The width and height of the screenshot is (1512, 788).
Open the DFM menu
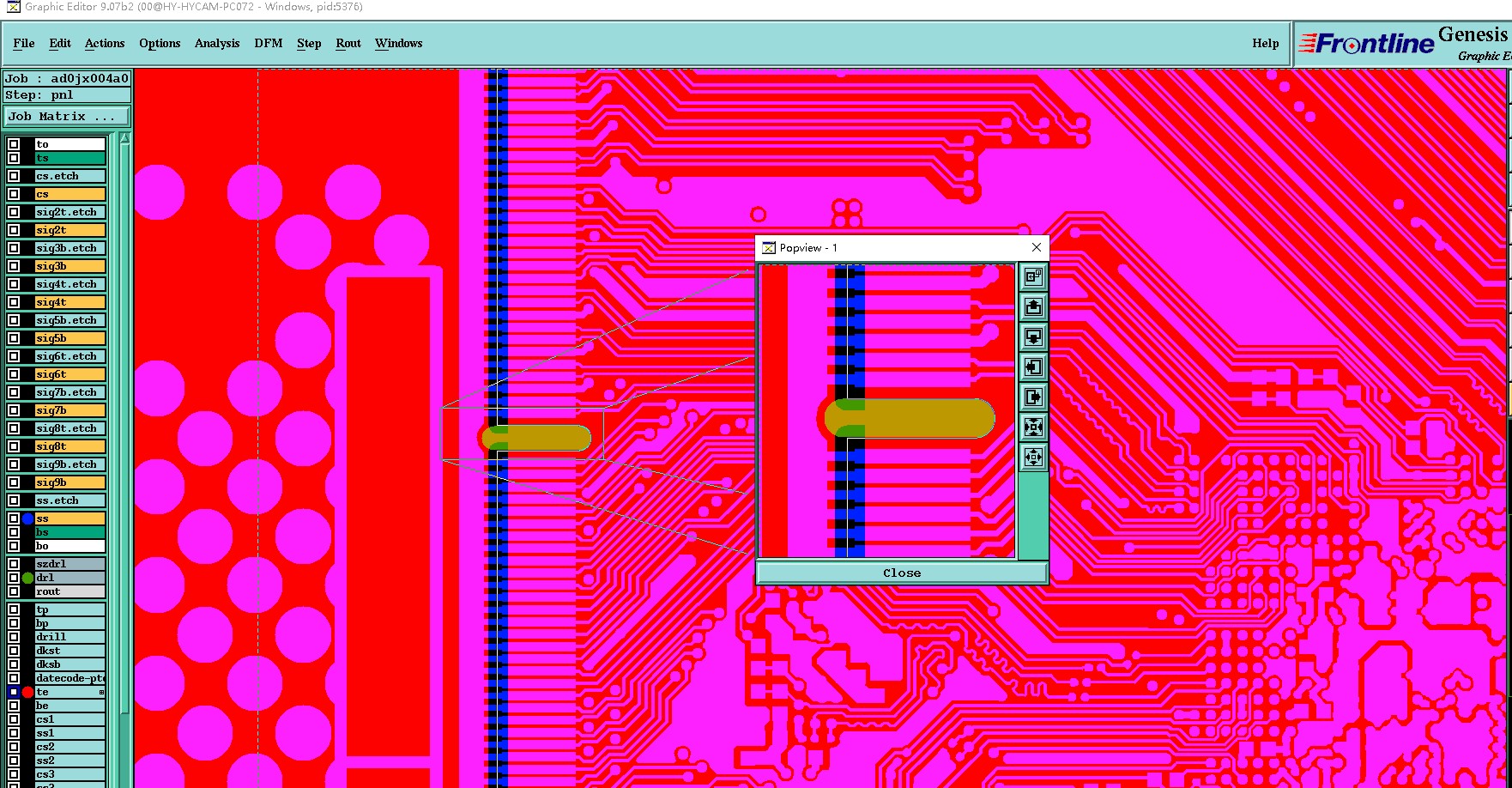(x=269, y=43)
